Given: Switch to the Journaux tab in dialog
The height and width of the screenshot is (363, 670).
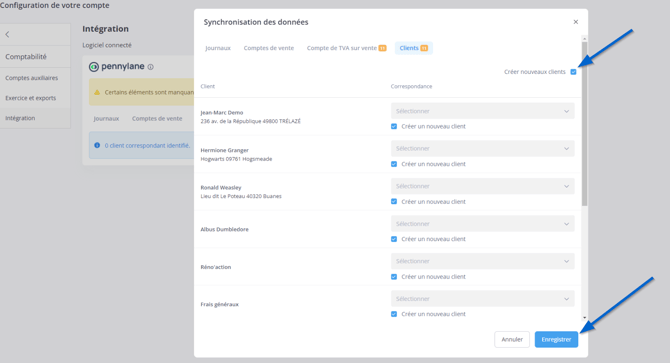Looking at the screenshot, I should click(x=218, y=48).
